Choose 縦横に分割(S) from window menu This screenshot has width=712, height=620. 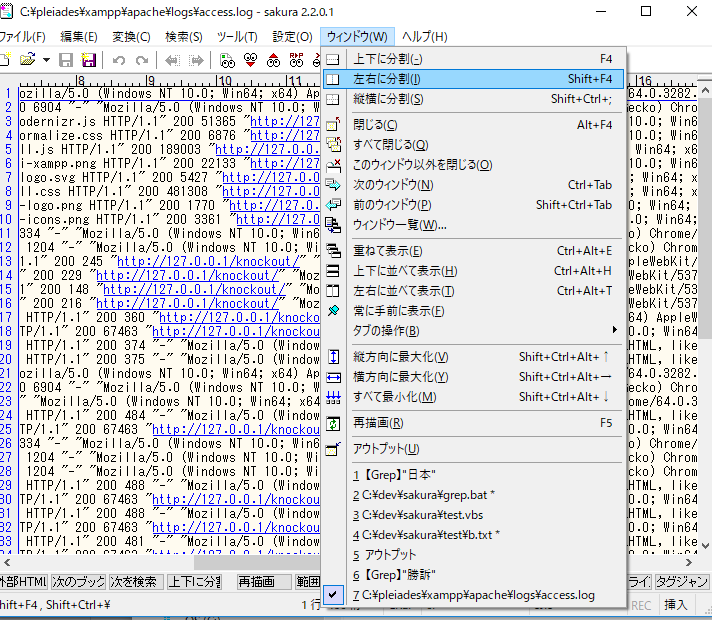point(473,99)
